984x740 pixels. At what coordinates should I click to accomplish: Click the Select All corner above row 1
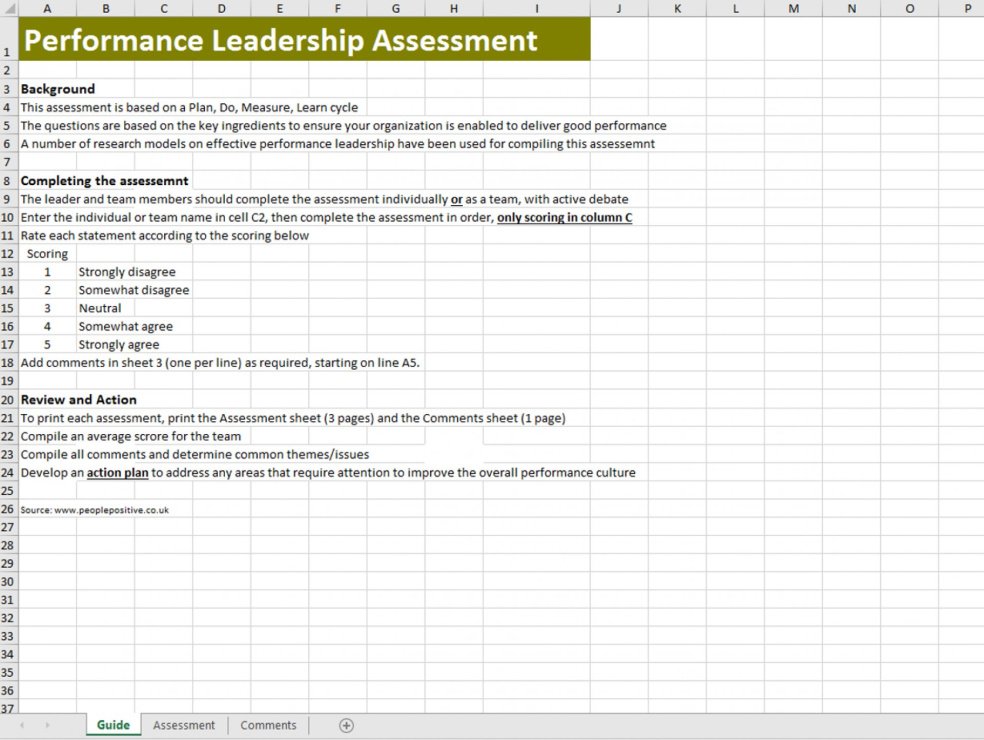pos(9,8)
